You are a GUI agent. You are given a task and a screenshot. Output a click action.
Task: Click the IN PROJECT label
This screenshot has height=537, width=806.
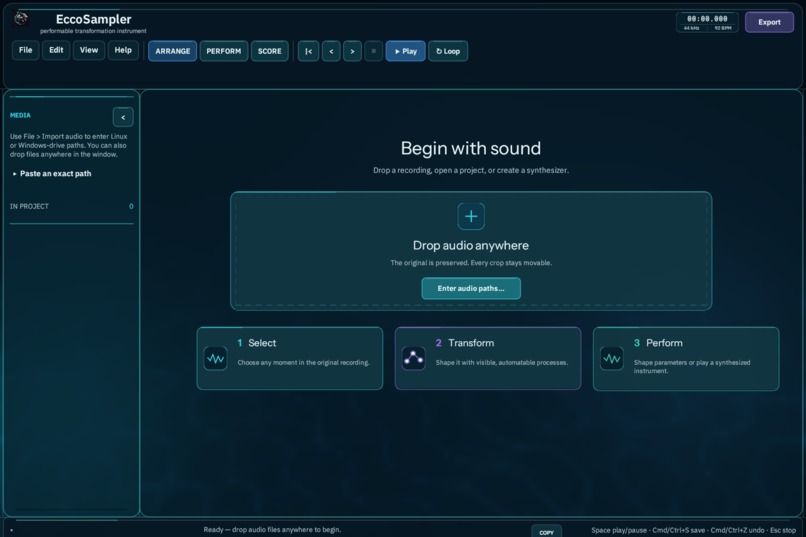tap(29, 206)
